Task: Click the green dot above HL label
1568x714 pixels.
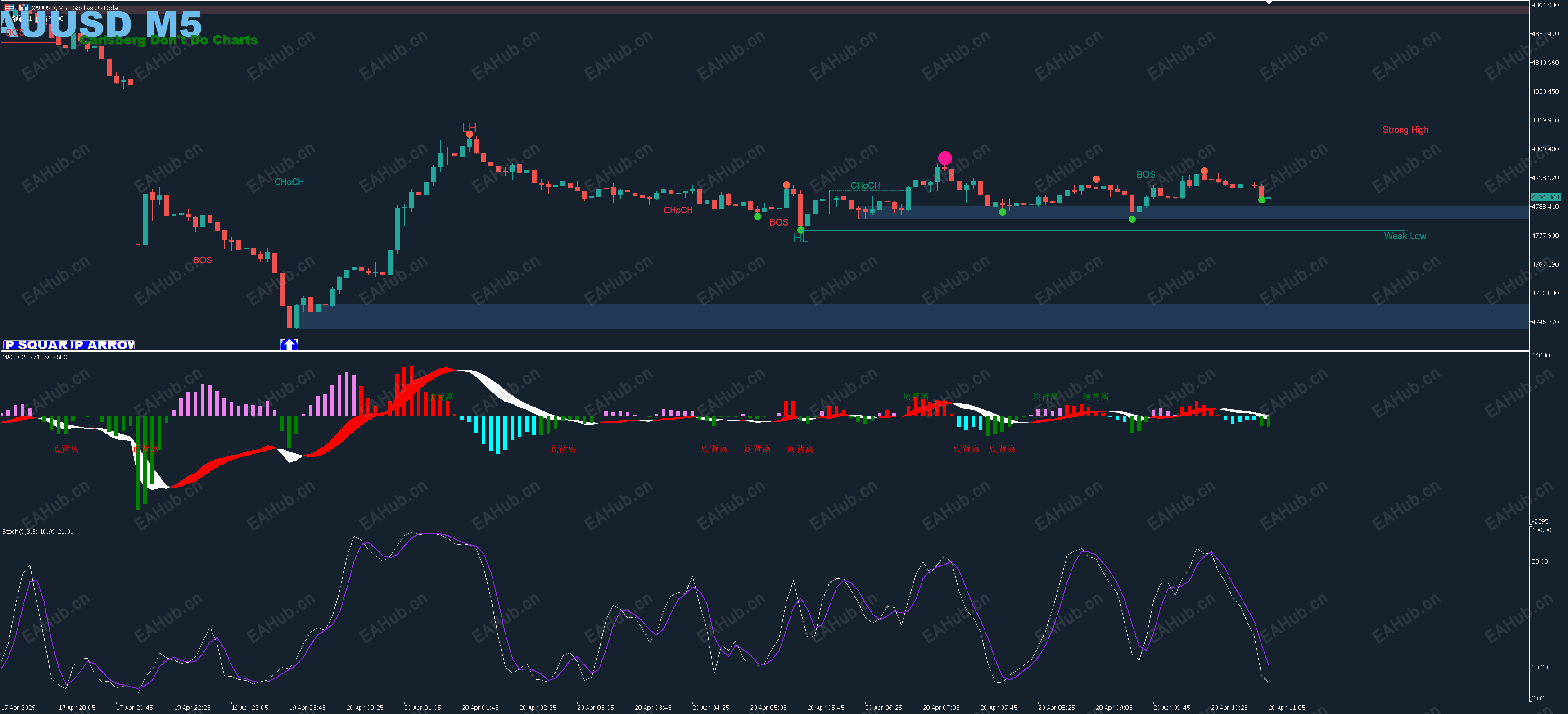Action: coord(801,230)
